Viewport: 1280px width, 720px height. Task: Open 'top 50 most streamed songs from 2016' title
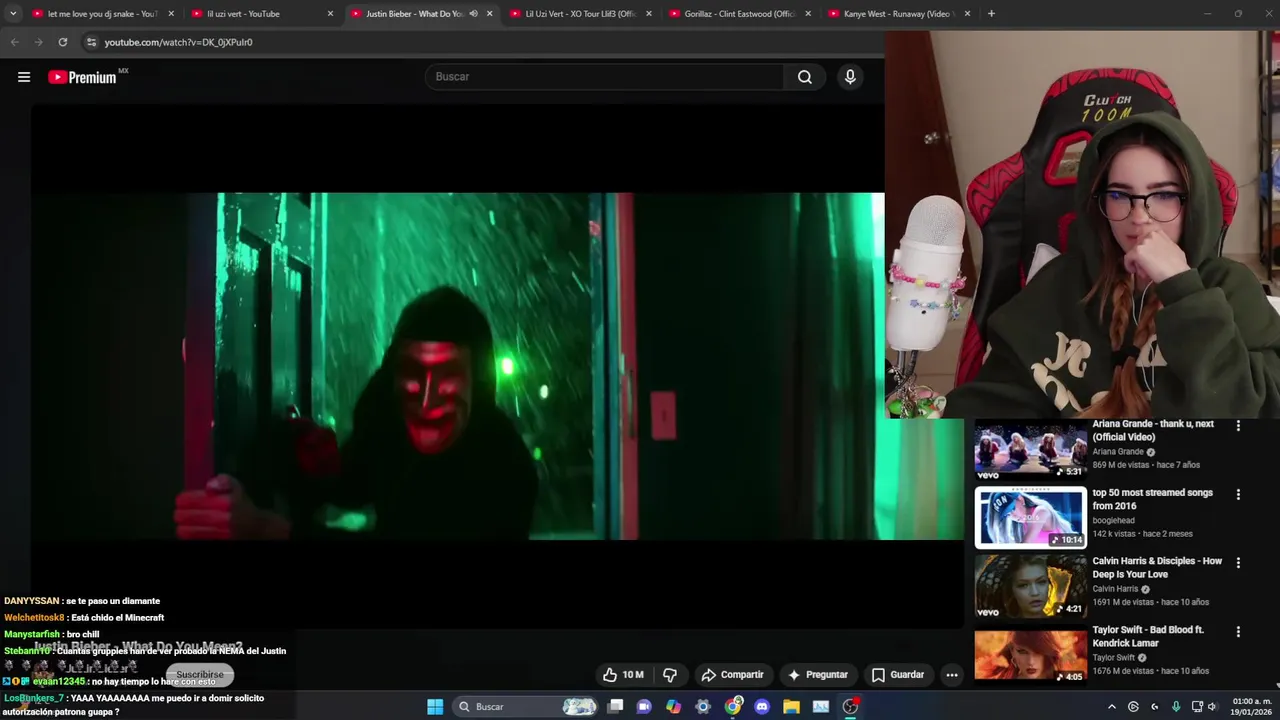[1152, 499]
